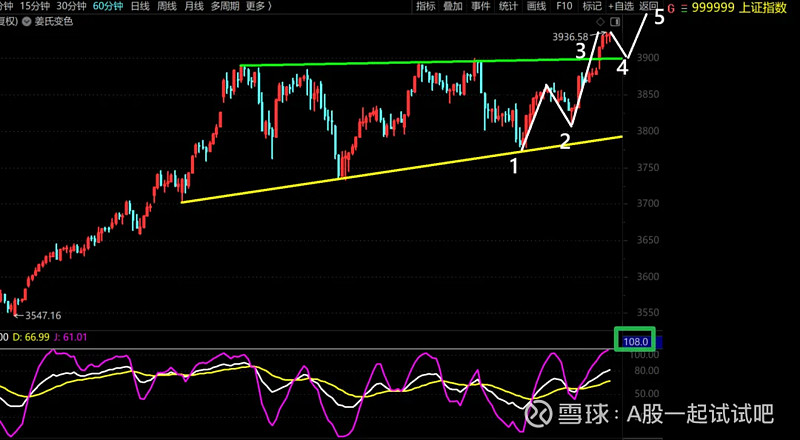Open the 指标 indicators toolbar button

tap(426, 6)
